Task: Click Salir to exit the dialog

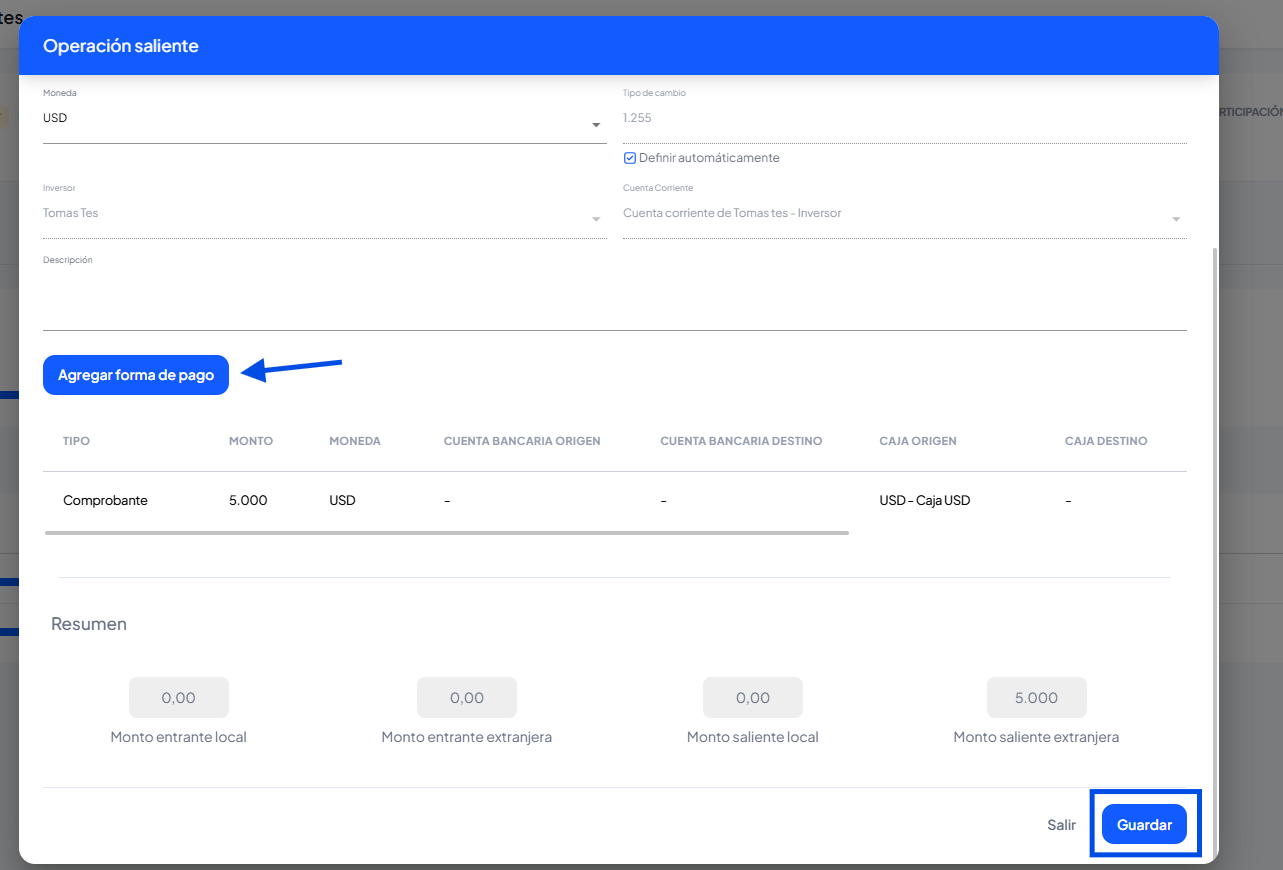Action: tap(1061, 825)
